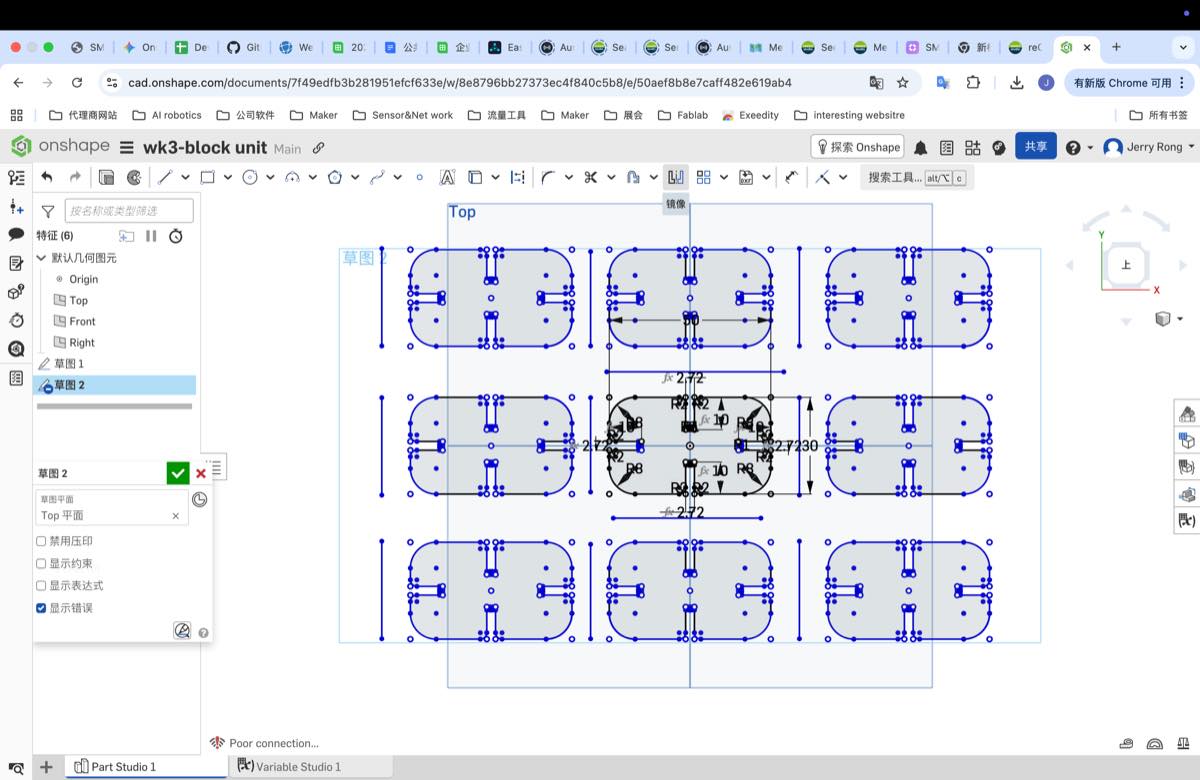Toggle the 禁用压印 checkbox

(x=41, y=541)
